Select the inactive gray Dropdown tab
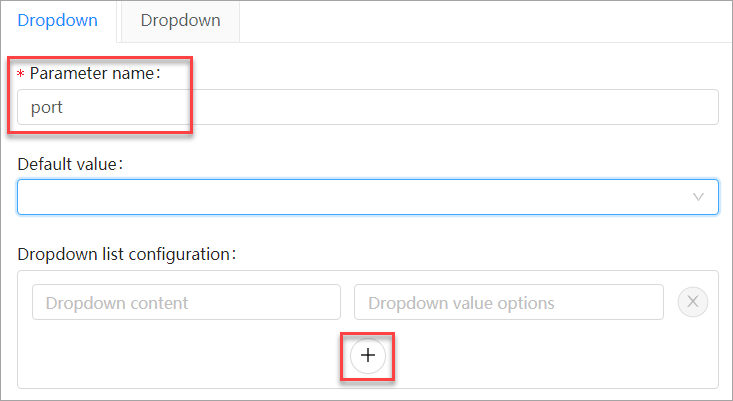Viewport: 733px width, 401px height. click(x=180, y=20)
